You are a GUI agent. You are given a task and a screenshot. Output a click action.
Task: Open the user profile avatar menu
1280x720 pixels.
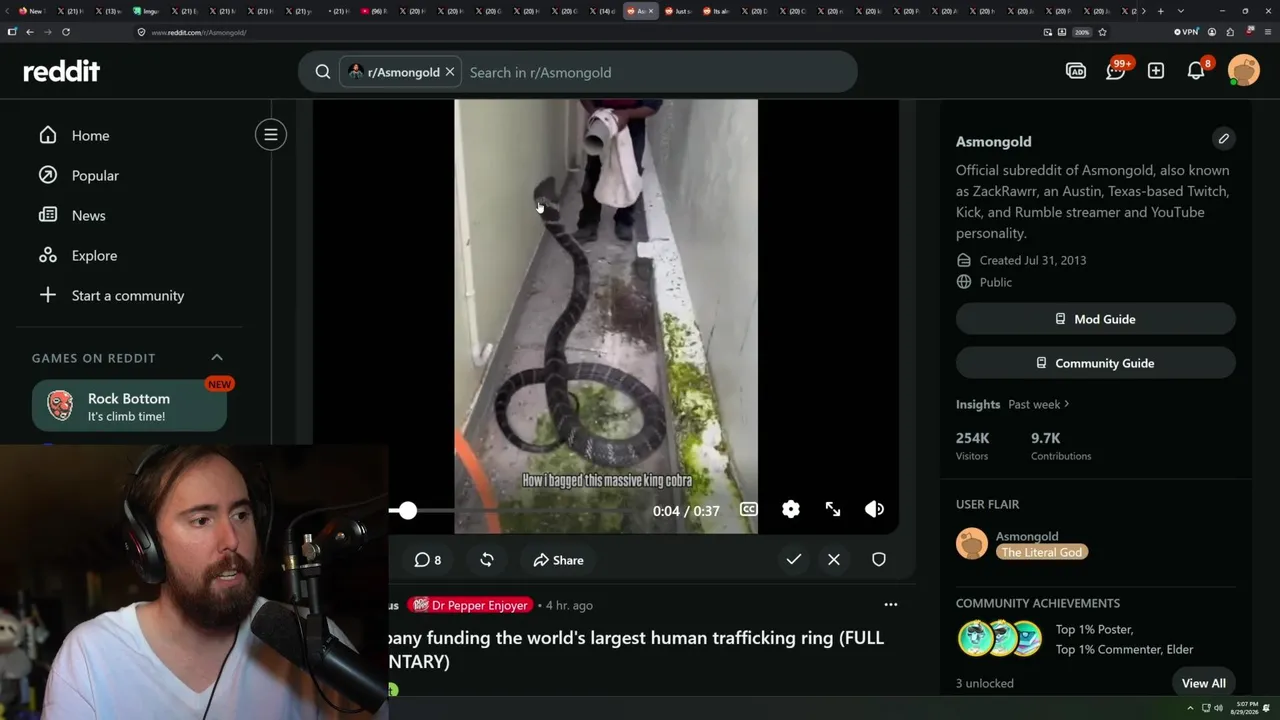[x=1244, y=71]
